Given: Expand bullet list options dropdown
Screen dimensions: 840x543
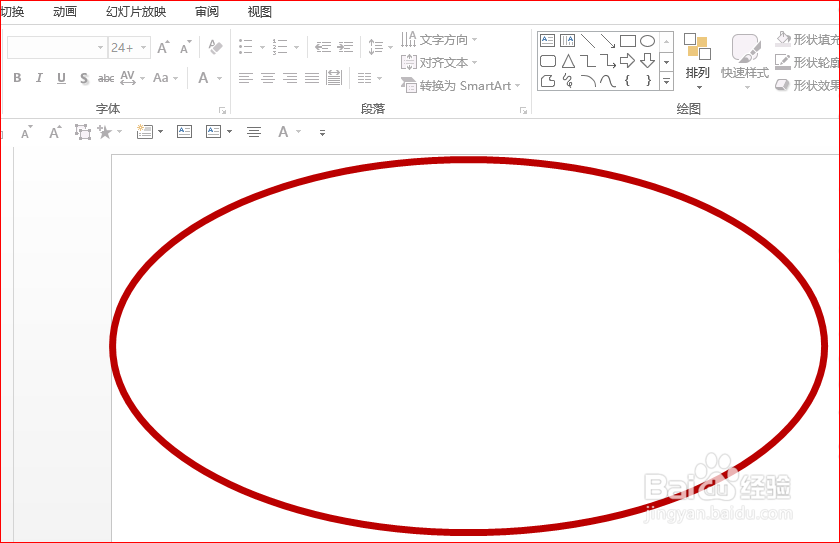Looking at the screenshot, I should 262,47.
